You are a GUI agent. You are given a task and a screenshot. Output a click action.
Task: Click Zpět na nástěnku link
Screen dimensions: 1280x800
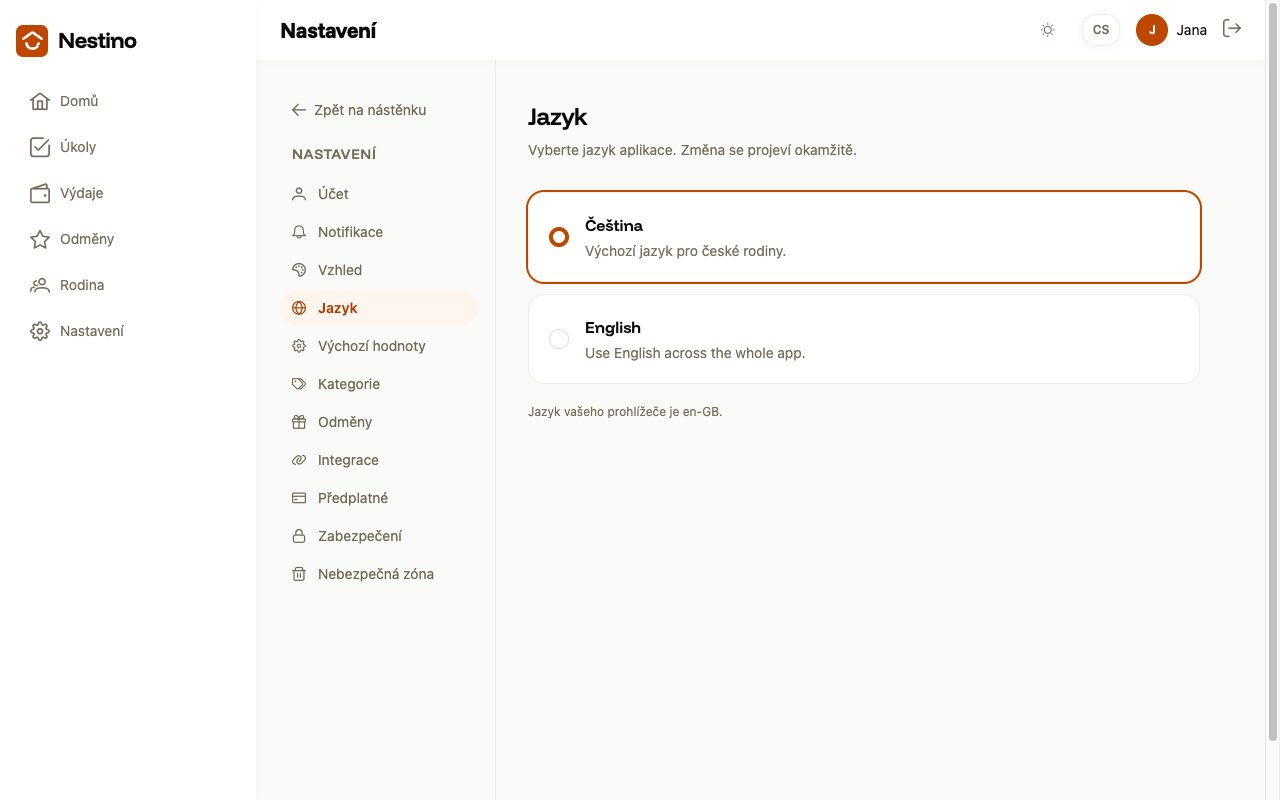(x=359, y=110)
